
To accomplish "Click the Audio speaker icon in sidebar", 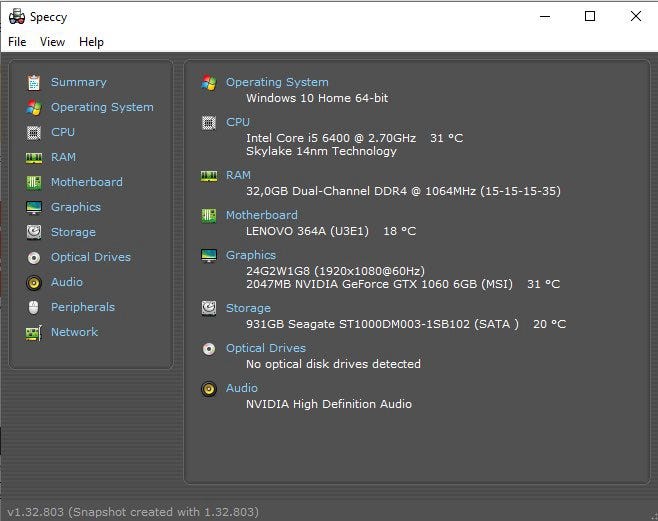I will tap(34, 282).
